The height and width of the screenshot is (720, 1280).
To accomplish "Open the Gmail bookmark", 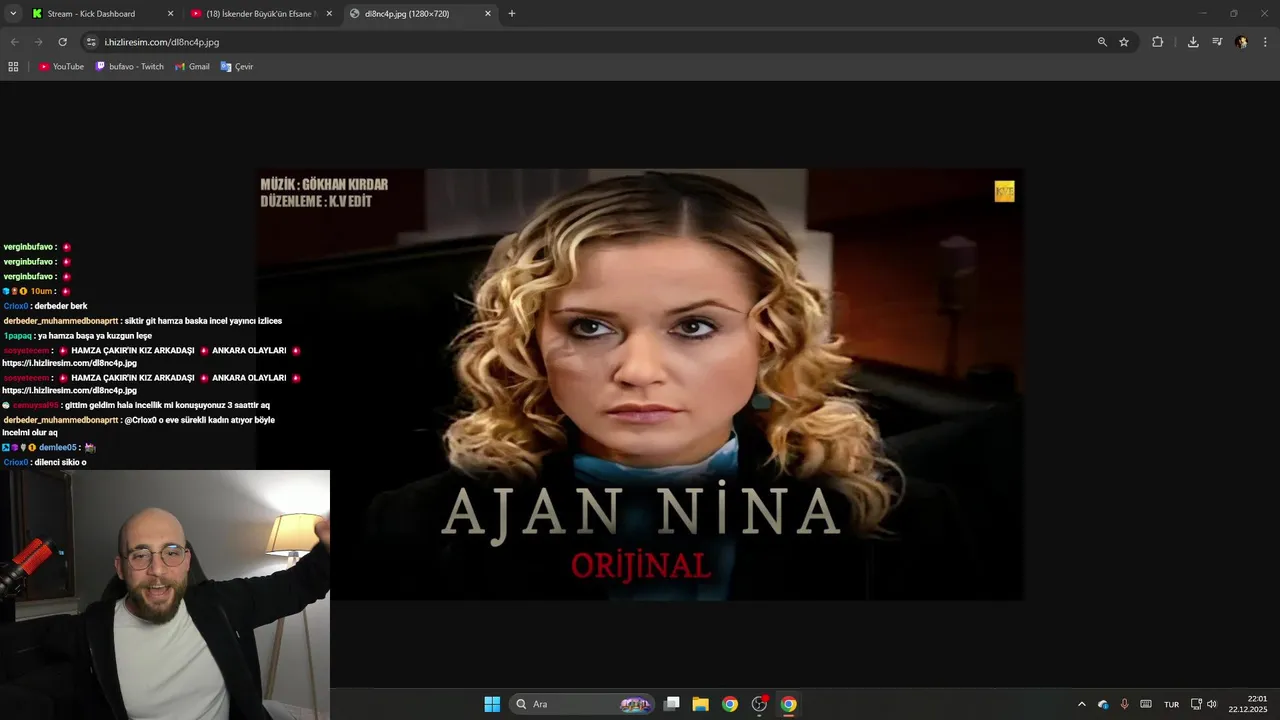I will click(192, 67).
